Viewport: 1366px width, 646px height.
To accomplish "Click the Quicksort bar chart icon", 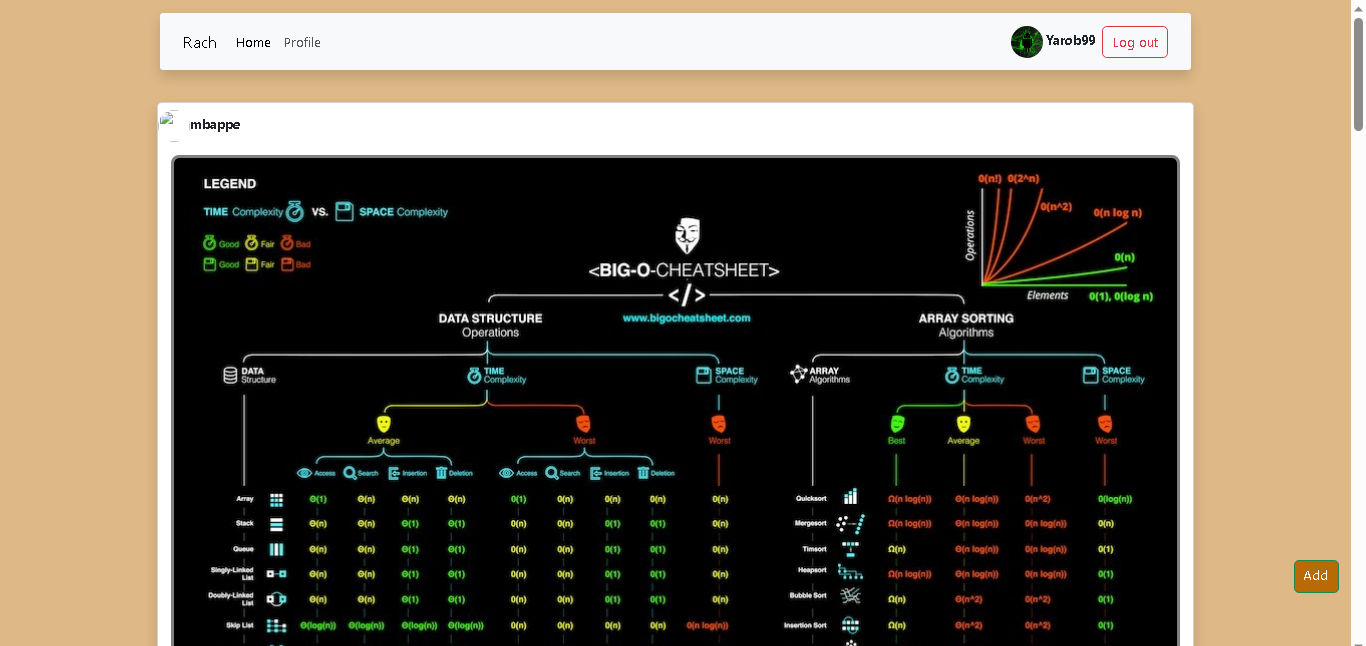I will click(850, 497).
